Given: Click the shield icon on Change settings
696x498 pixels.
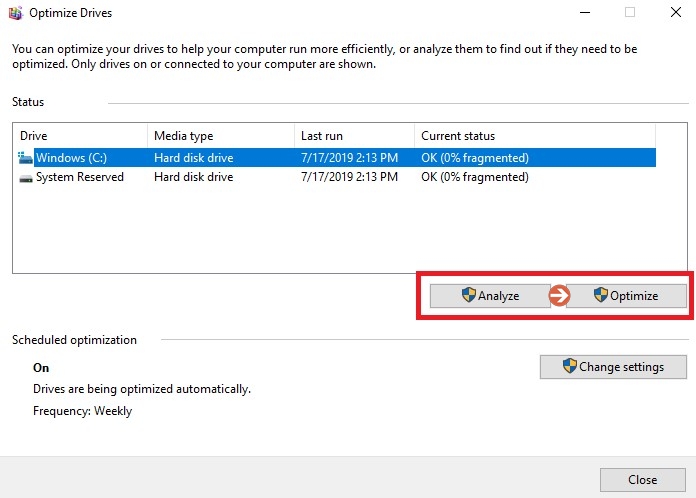Looking at the screenshot, I should 569,366.
